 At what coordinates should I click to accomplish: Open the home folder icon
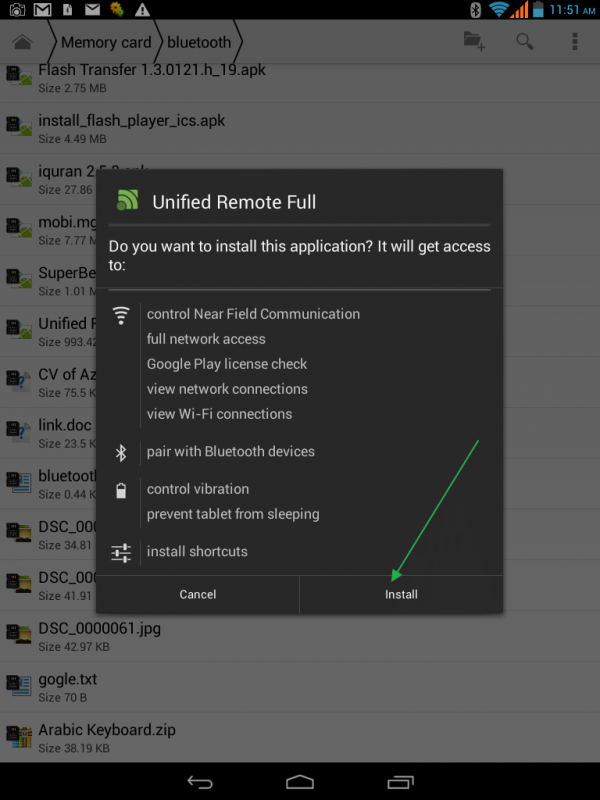pos(22,42)
